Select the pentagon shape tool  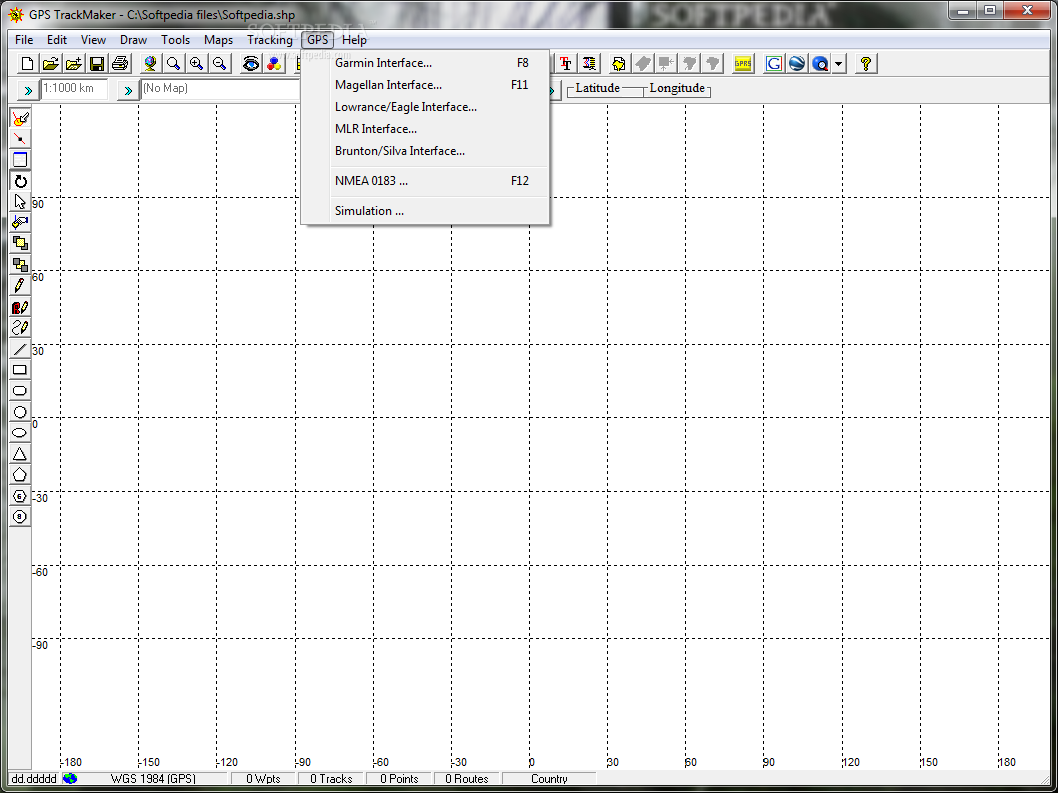(x=20, y=474)
